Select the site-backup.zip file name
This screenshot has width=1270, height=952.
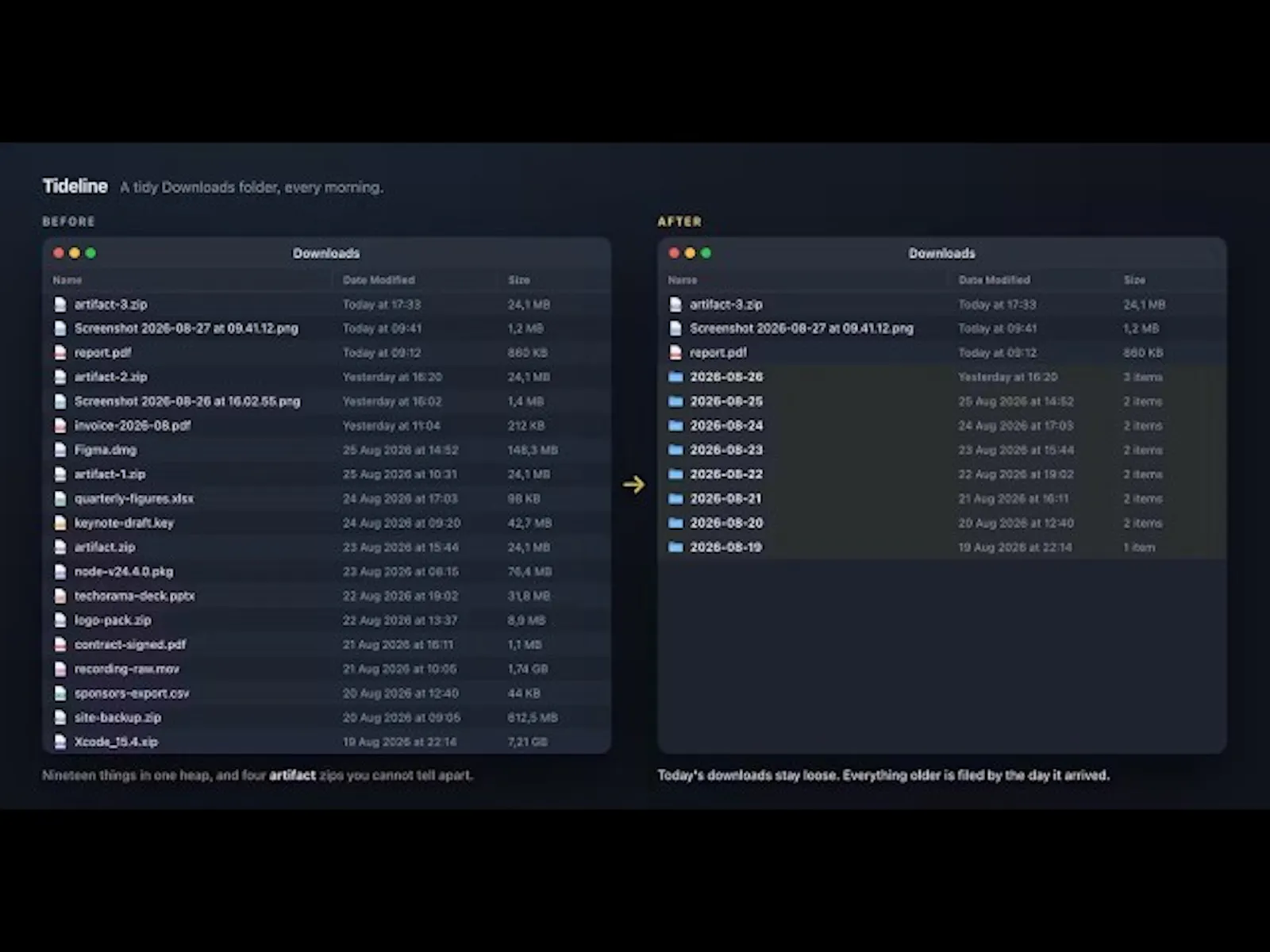coord(117,717)
